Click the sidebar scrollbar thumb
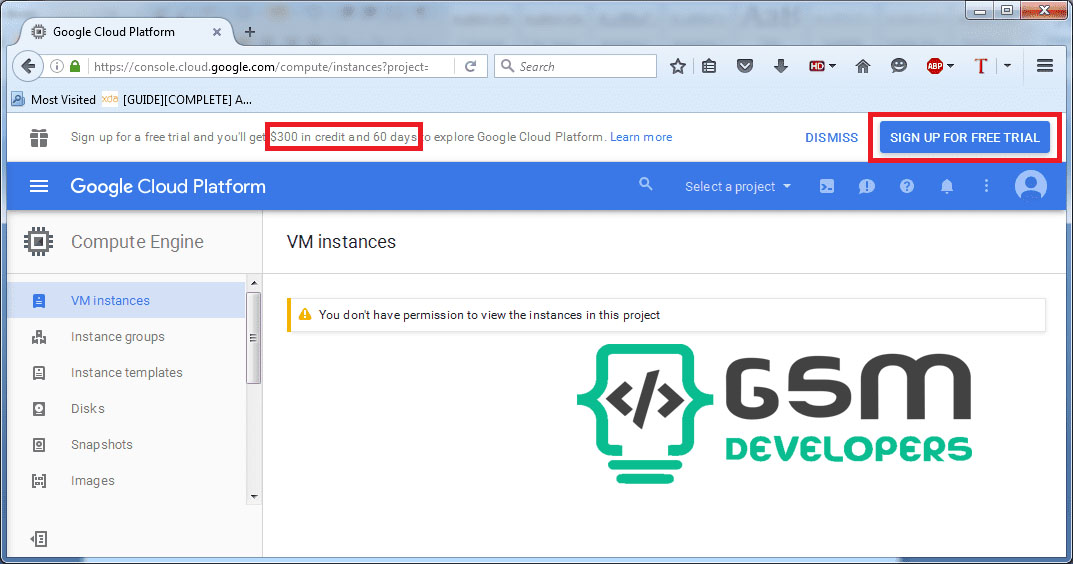Viewport: 1073px width, 564px height. tap(254, 337)
